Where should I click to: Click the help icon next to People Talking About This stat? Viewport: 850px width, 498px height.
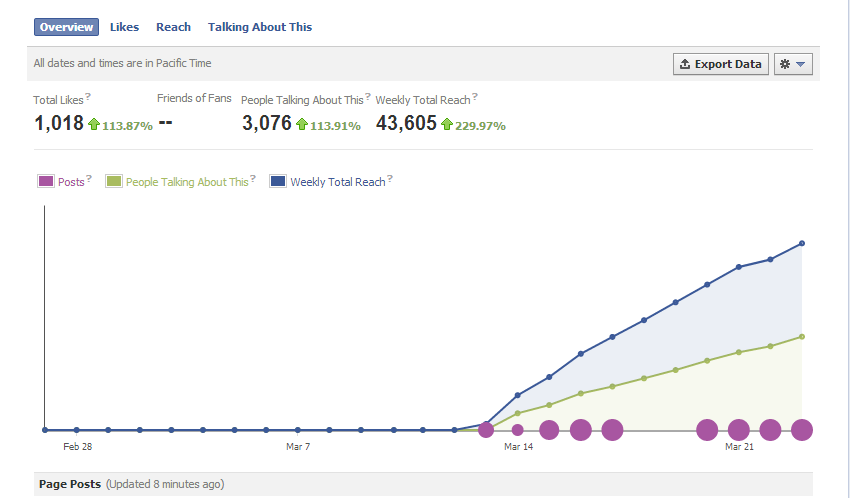point(368,96)
